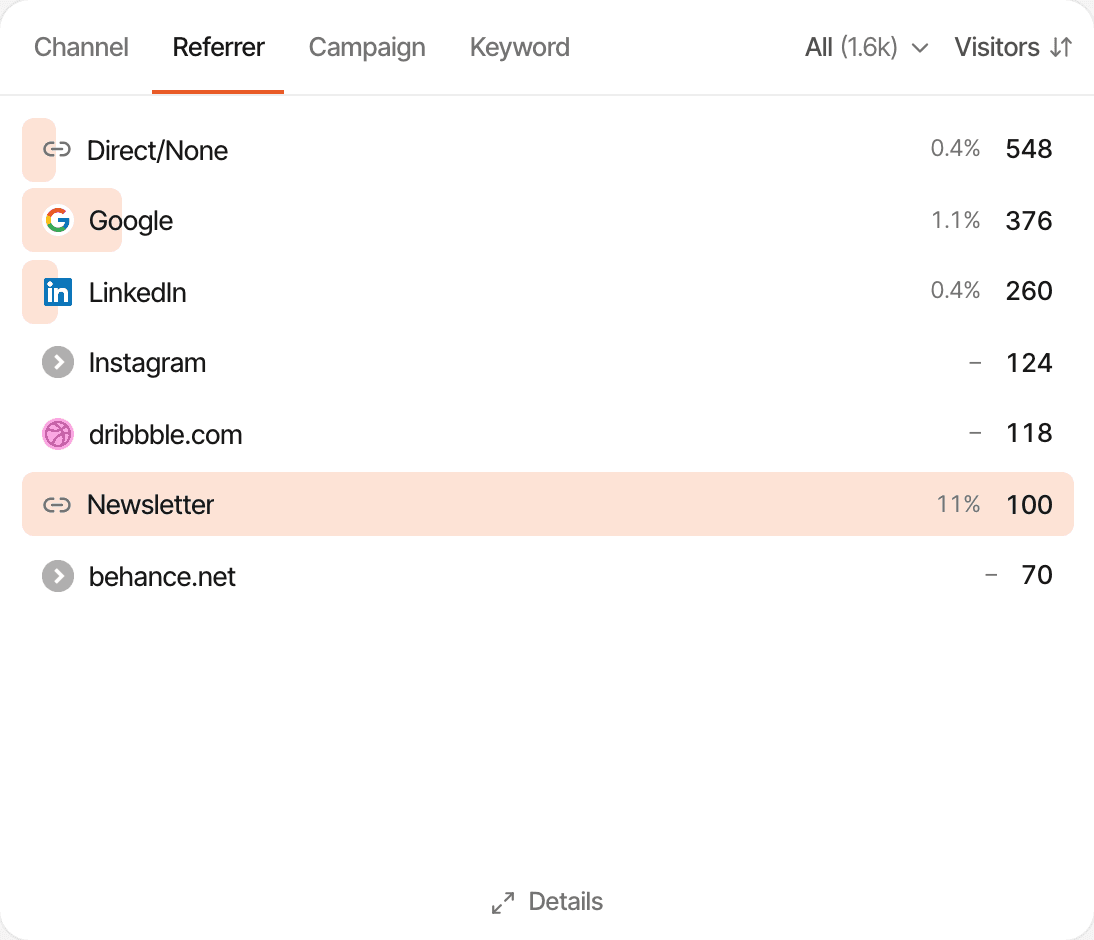Screen dimensions: 1094x940
Task: Click the link icon beside Newsletter
Action: point(57,505)
